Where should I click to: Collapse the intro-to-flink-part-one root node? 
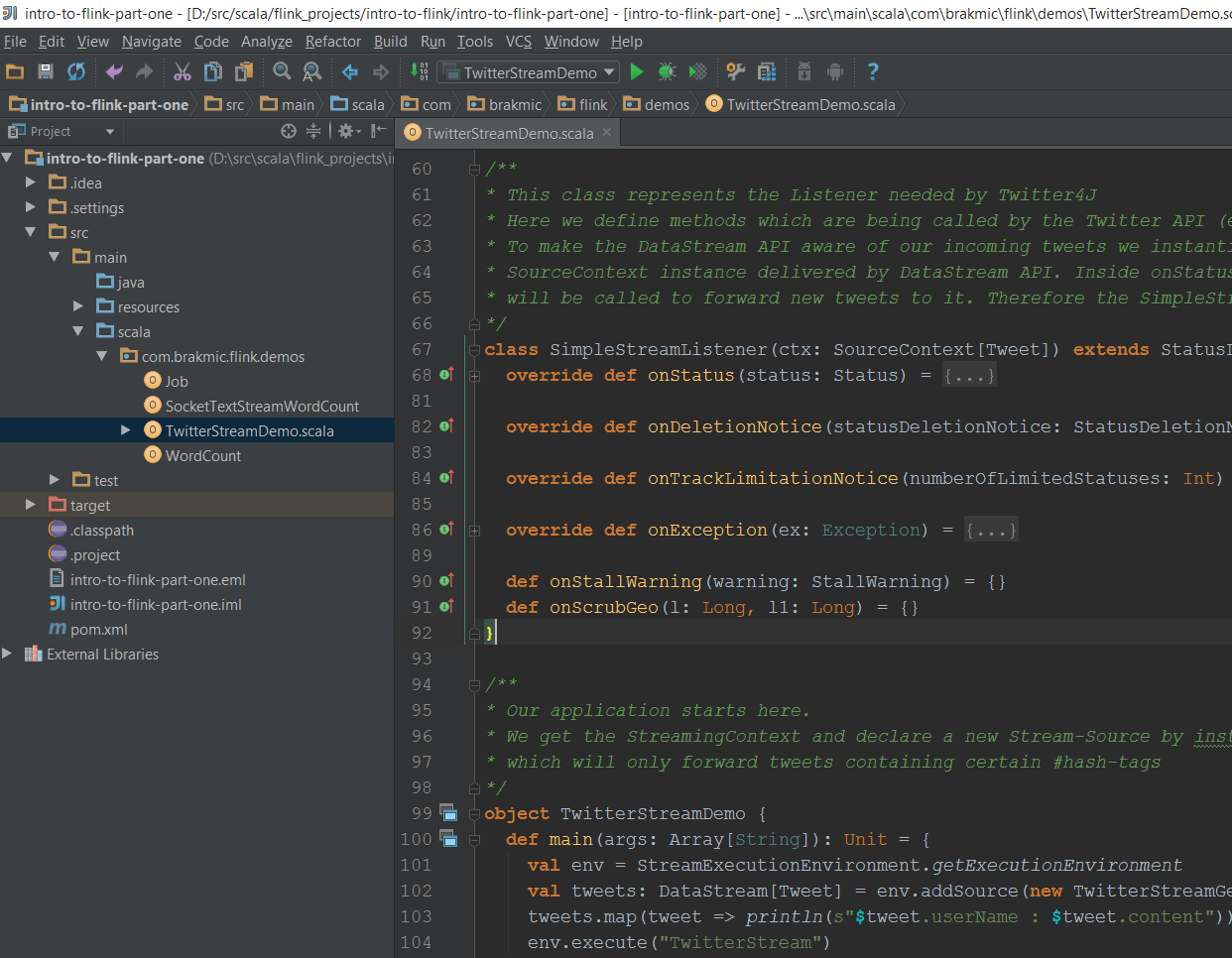[8, 158]
